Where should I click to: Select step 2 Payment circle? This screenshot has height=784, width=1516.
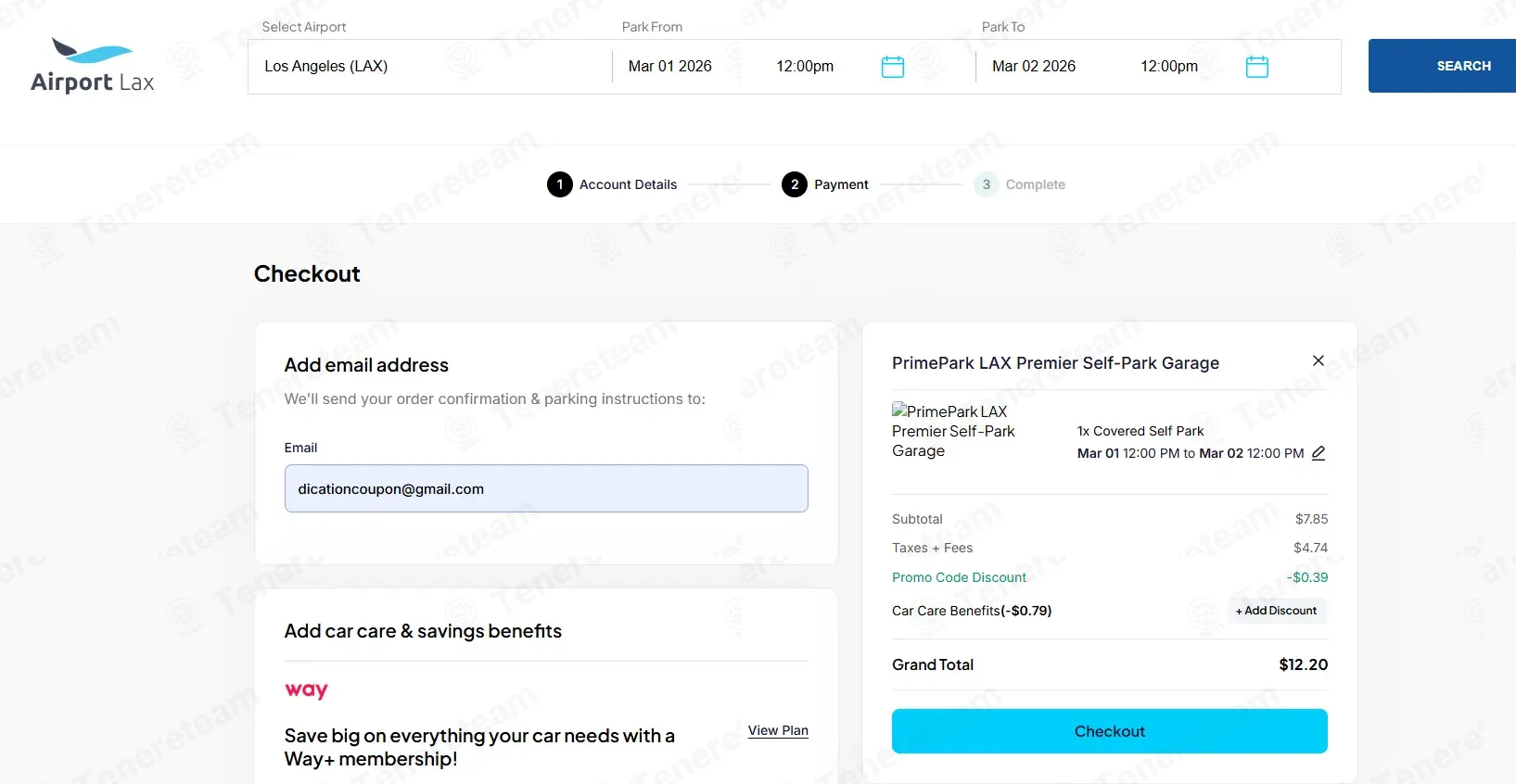click(794, 184)
